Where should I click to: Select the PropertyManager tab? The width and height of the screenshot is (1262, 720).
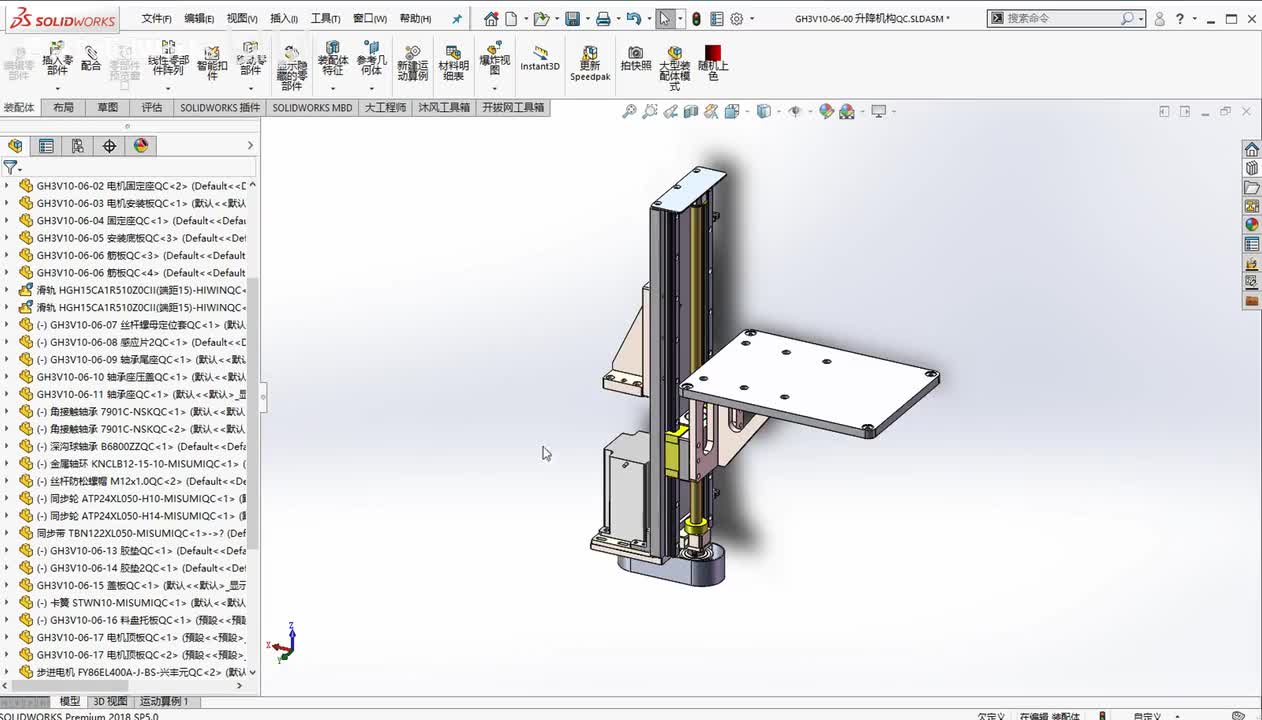click(x=46, y=146)
